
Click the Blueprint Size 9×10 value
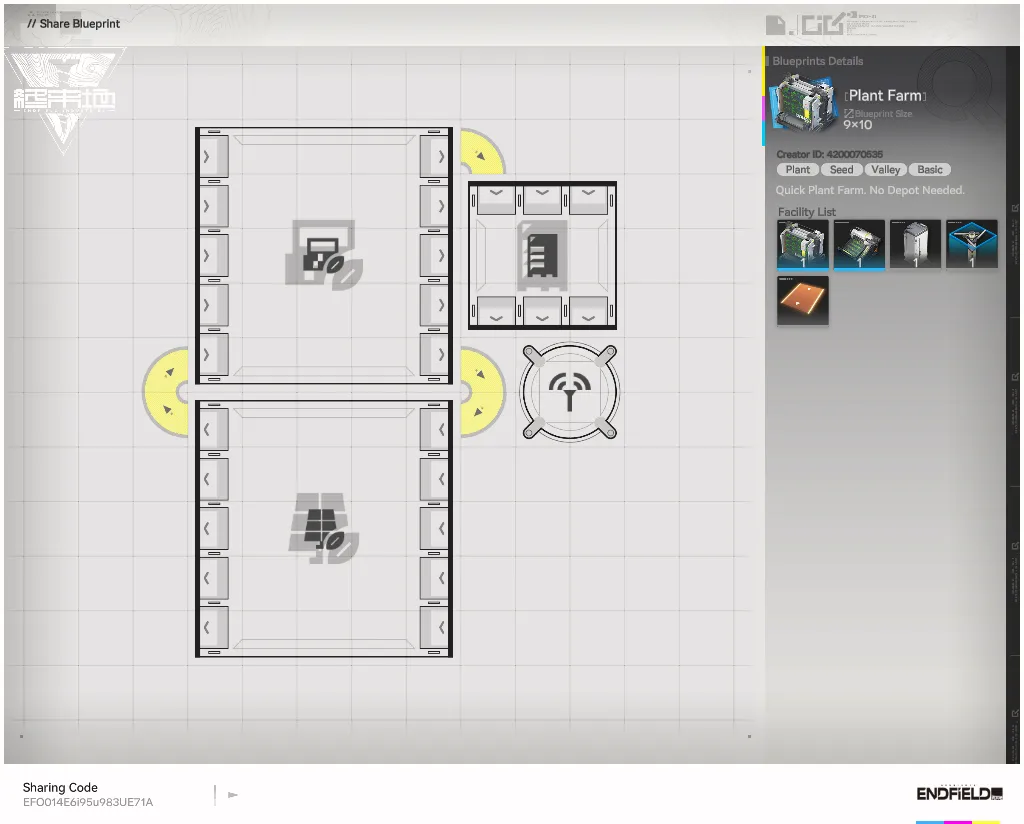click(x=857, y=125)
